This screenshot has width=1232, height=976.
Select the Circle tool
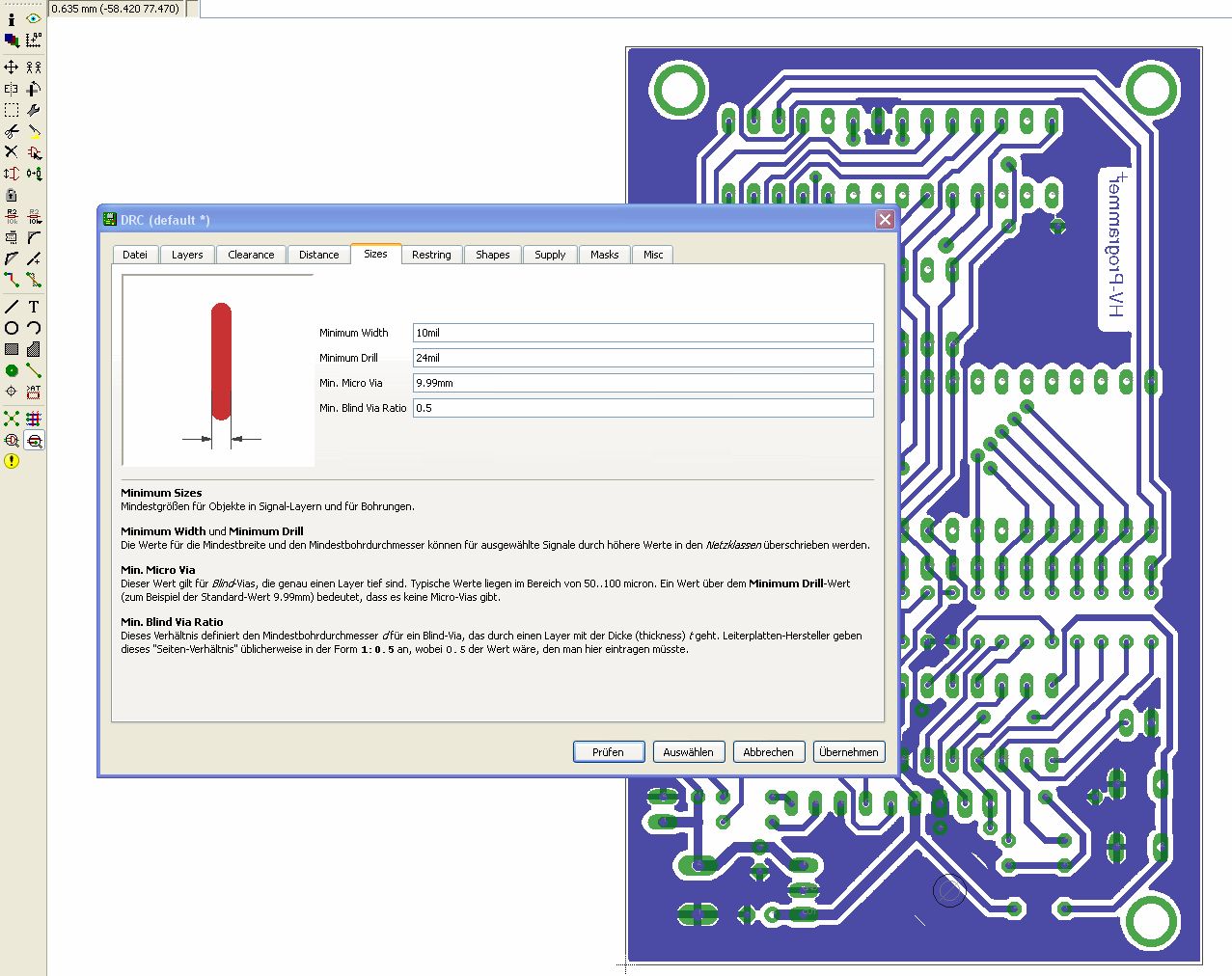(x=12, y=328)
